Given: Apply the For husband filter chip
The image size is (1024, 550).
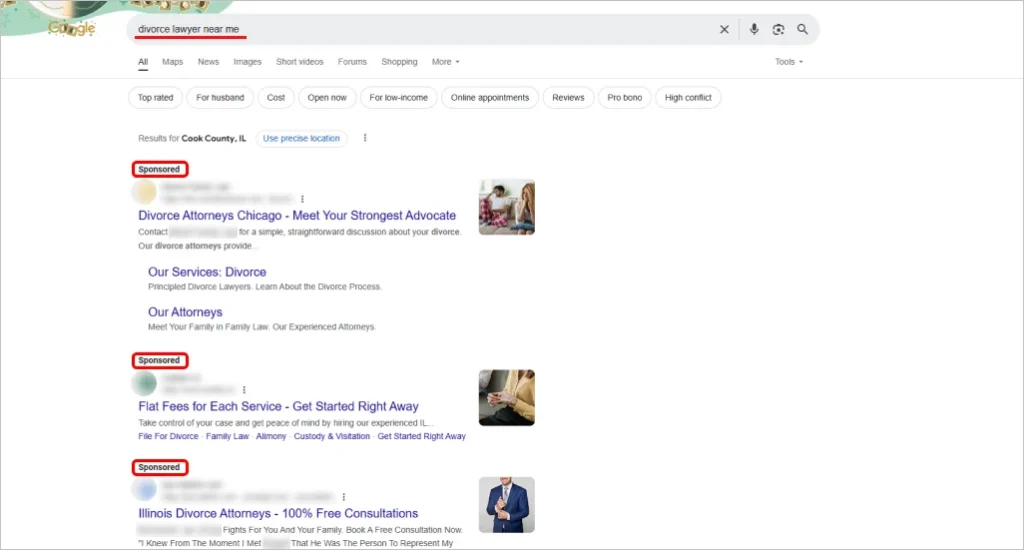Looking at the screenshot, I should 220,98.
